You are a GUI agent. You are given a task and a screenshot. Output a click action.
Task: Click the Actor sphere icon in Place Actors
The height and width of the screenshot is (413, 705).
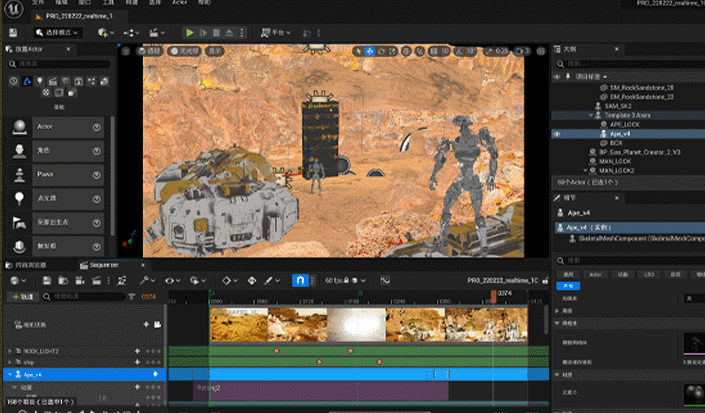pyautogui.click(x=19, y=127)
